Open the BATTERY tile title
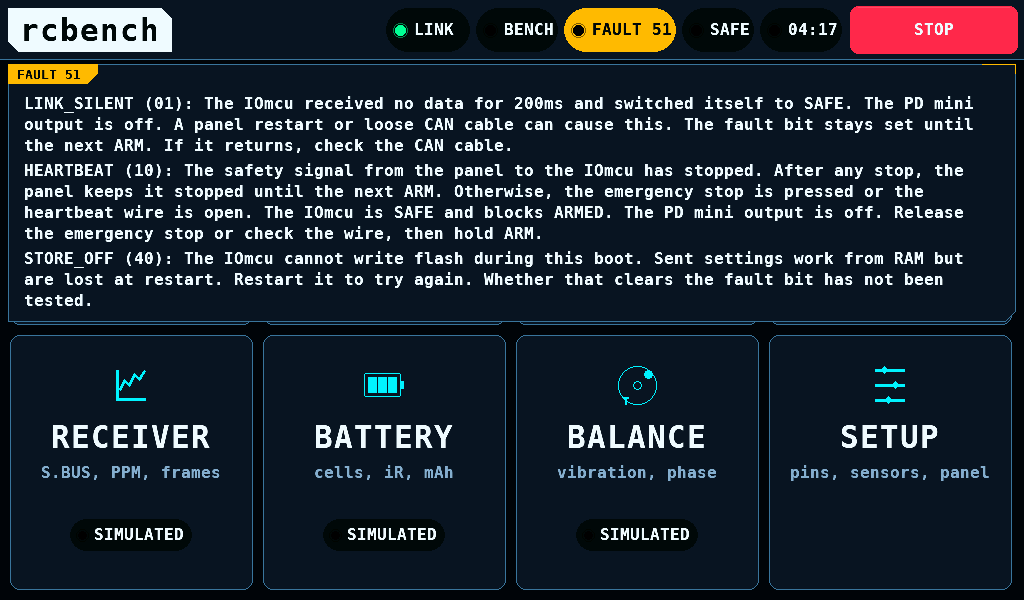The width and height of the screenshot is (1024, 600). coord(384,437)
